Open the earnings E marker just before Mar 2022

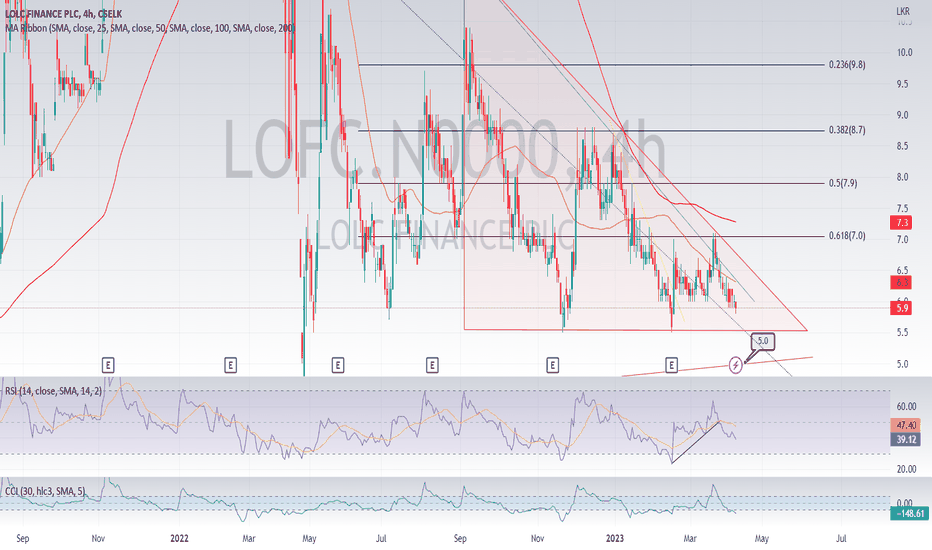pyautogui.click(x=231, y=365)
